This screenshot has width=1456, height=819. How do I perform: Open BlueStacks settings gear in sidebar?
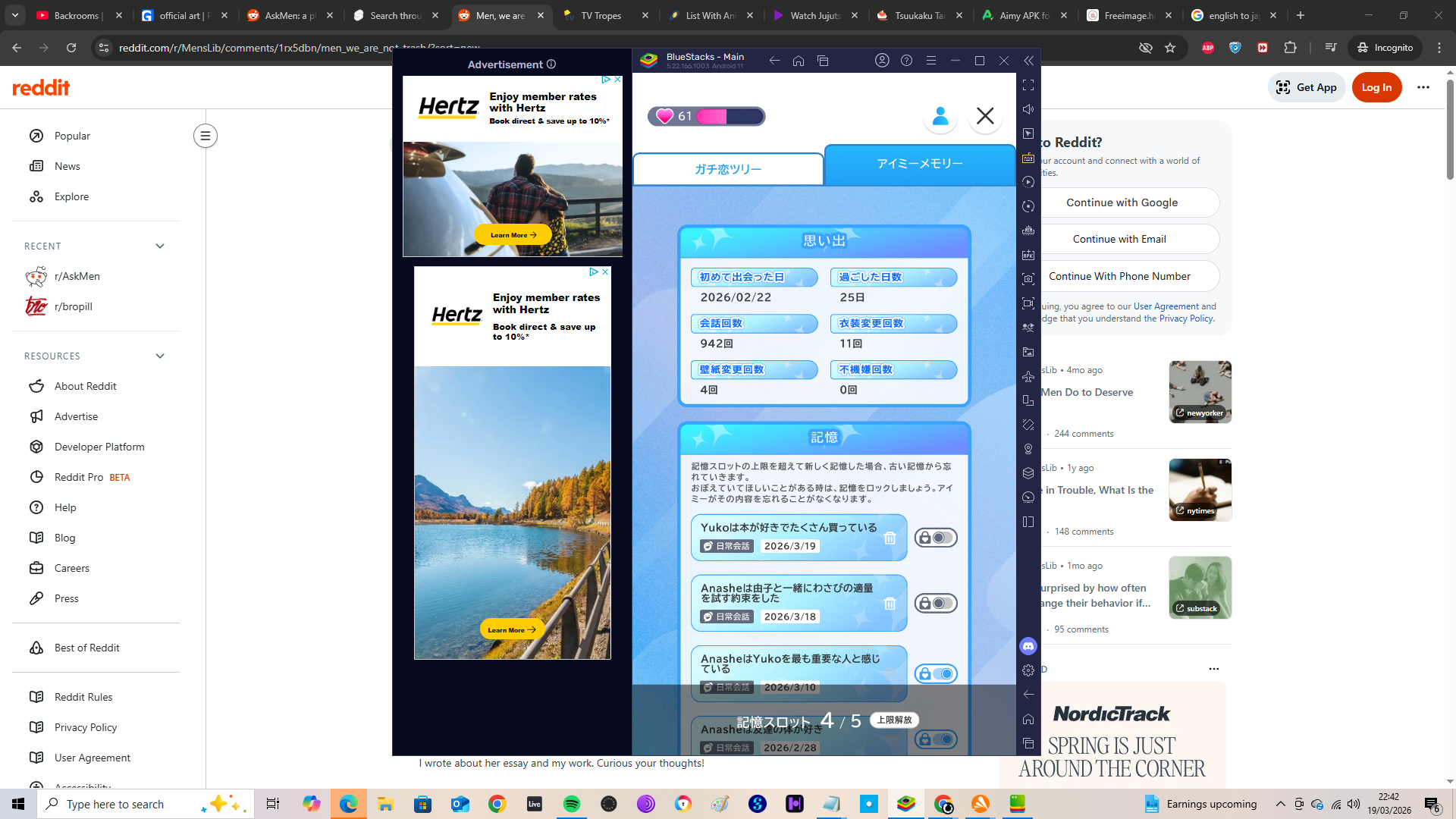coord(1028,670)
